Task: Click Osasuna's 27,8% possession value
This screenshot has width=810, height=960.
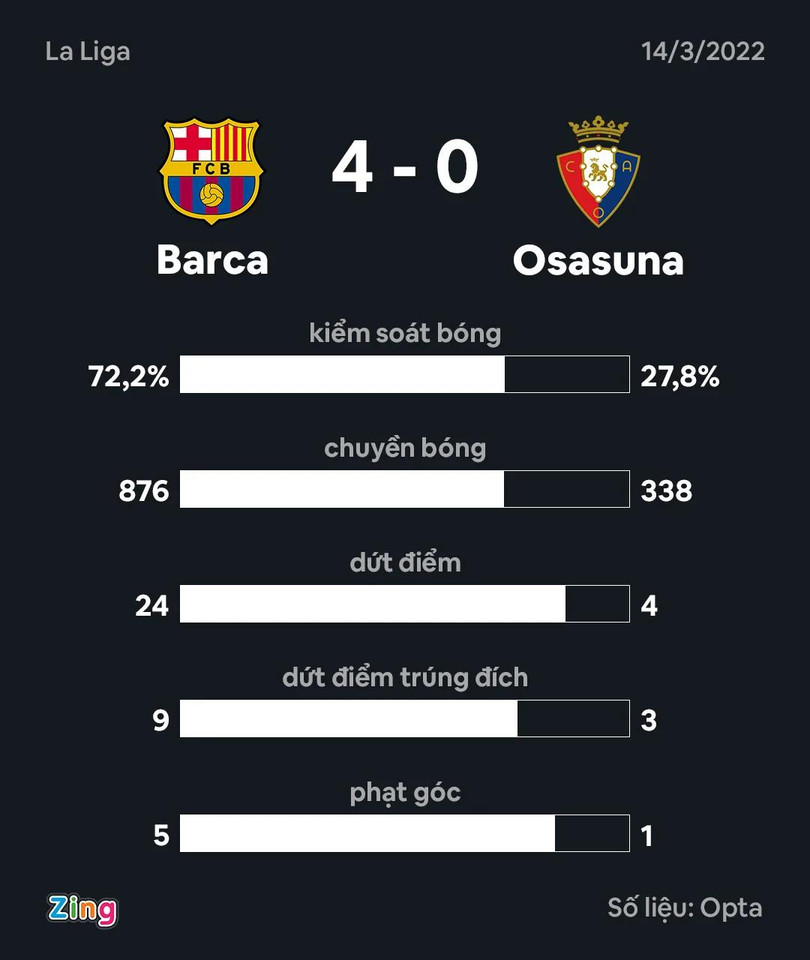Action: click(x=680, y=377)
